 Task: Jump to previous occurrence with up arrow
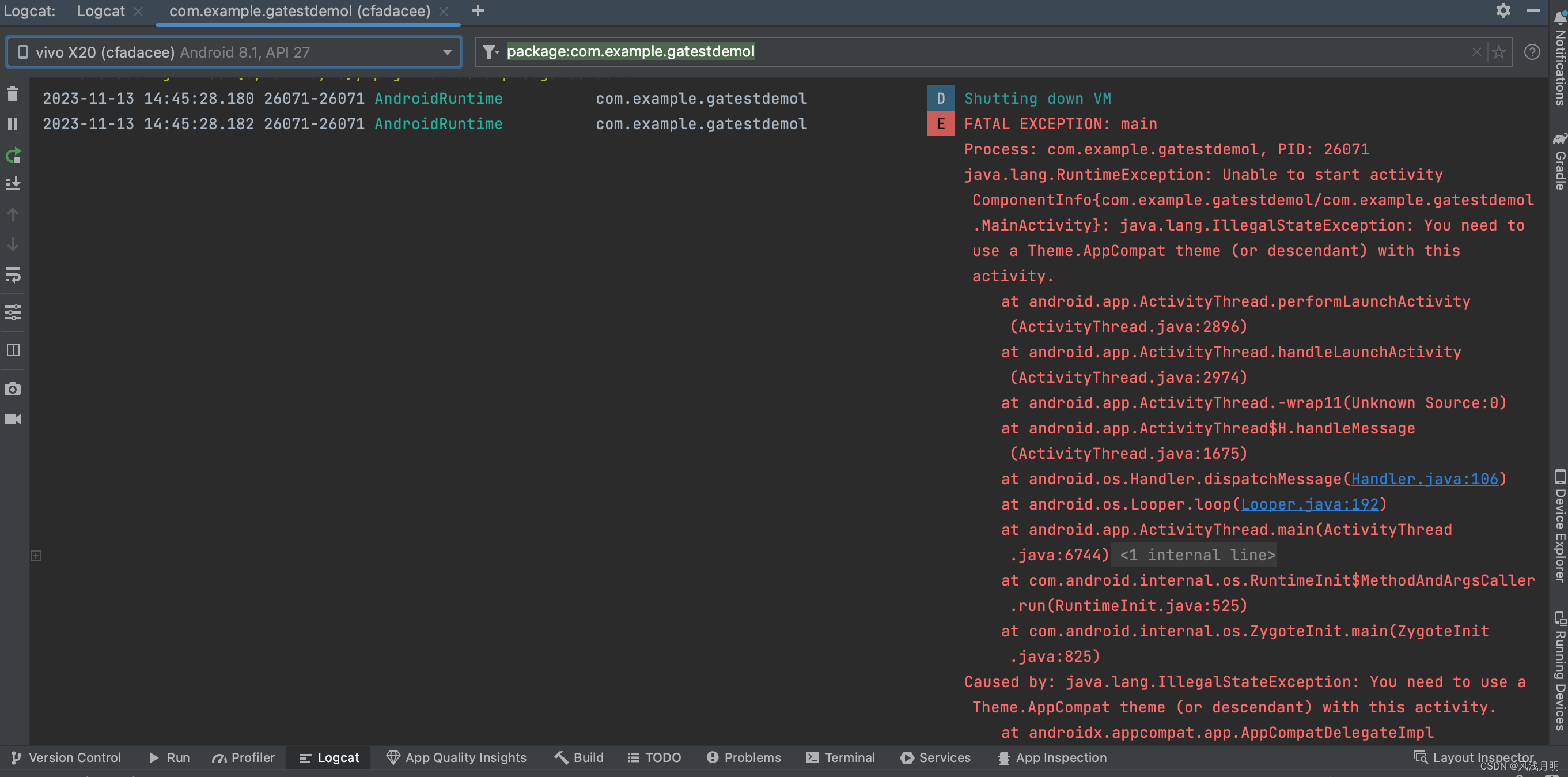click(x=12, y=214)
